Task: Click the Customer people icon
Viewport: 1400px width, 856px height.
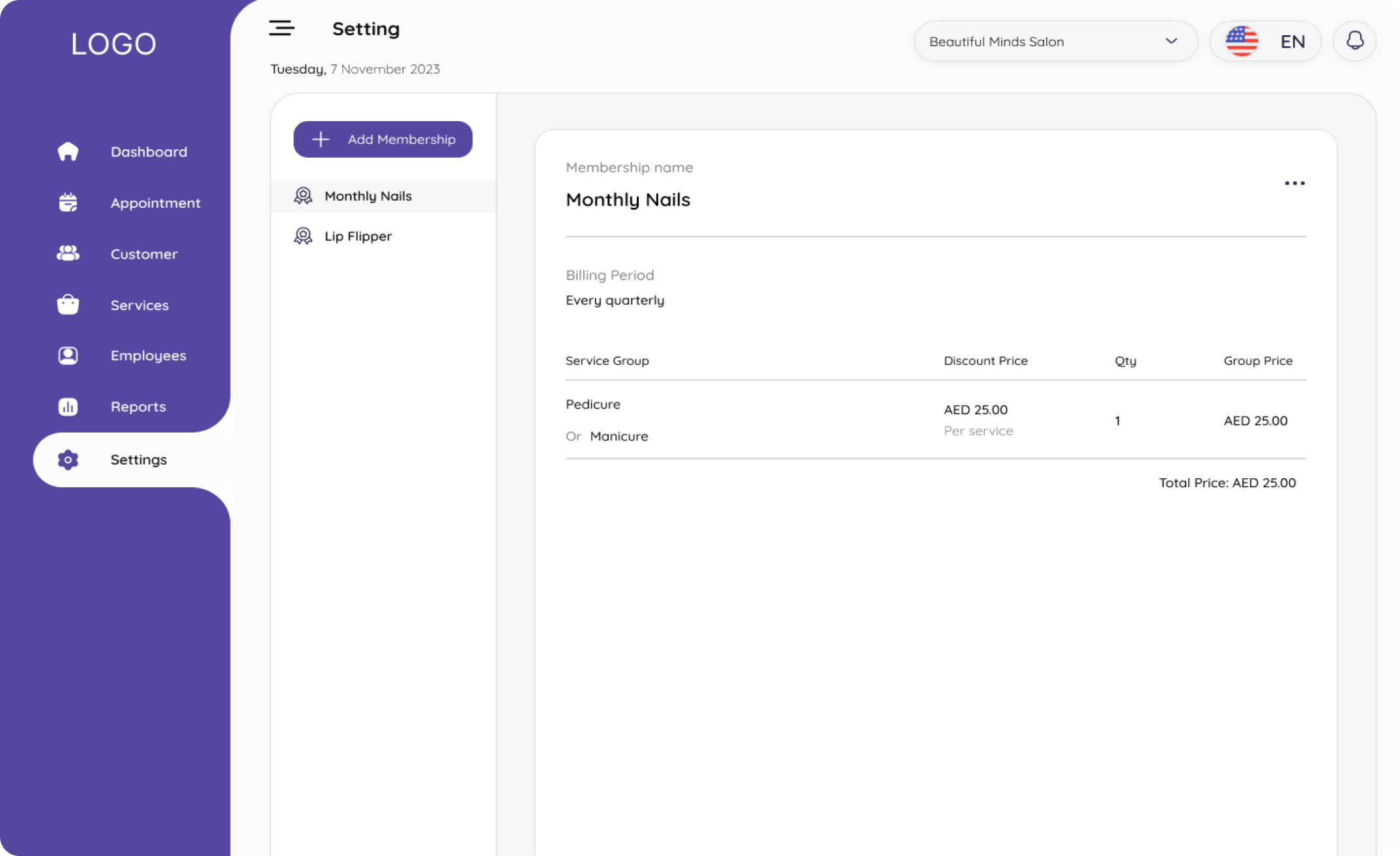Action: [68, 253]
